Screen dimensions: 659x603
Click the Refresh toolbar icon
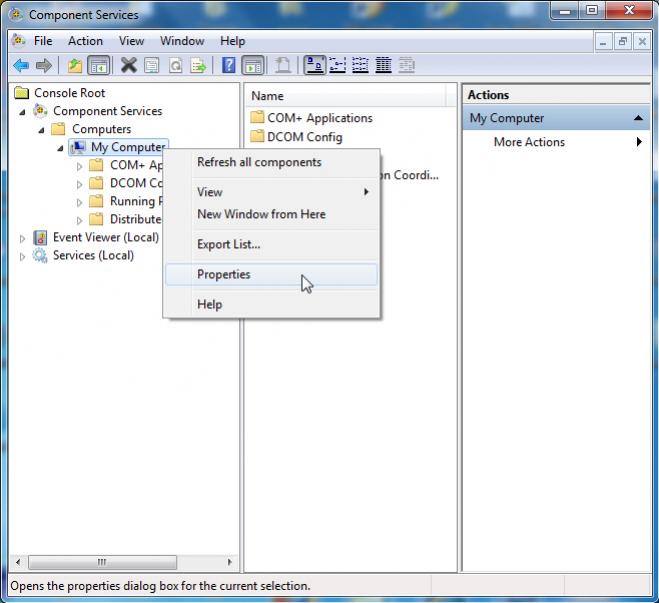pos(175,66)
